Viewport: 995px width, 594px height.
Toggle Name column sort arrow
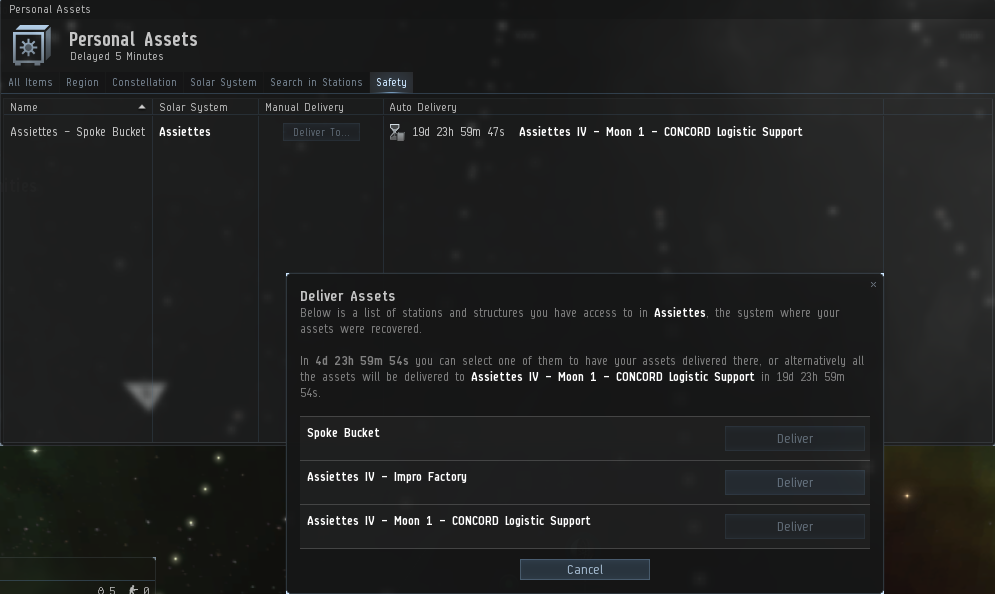click(142, 107)
